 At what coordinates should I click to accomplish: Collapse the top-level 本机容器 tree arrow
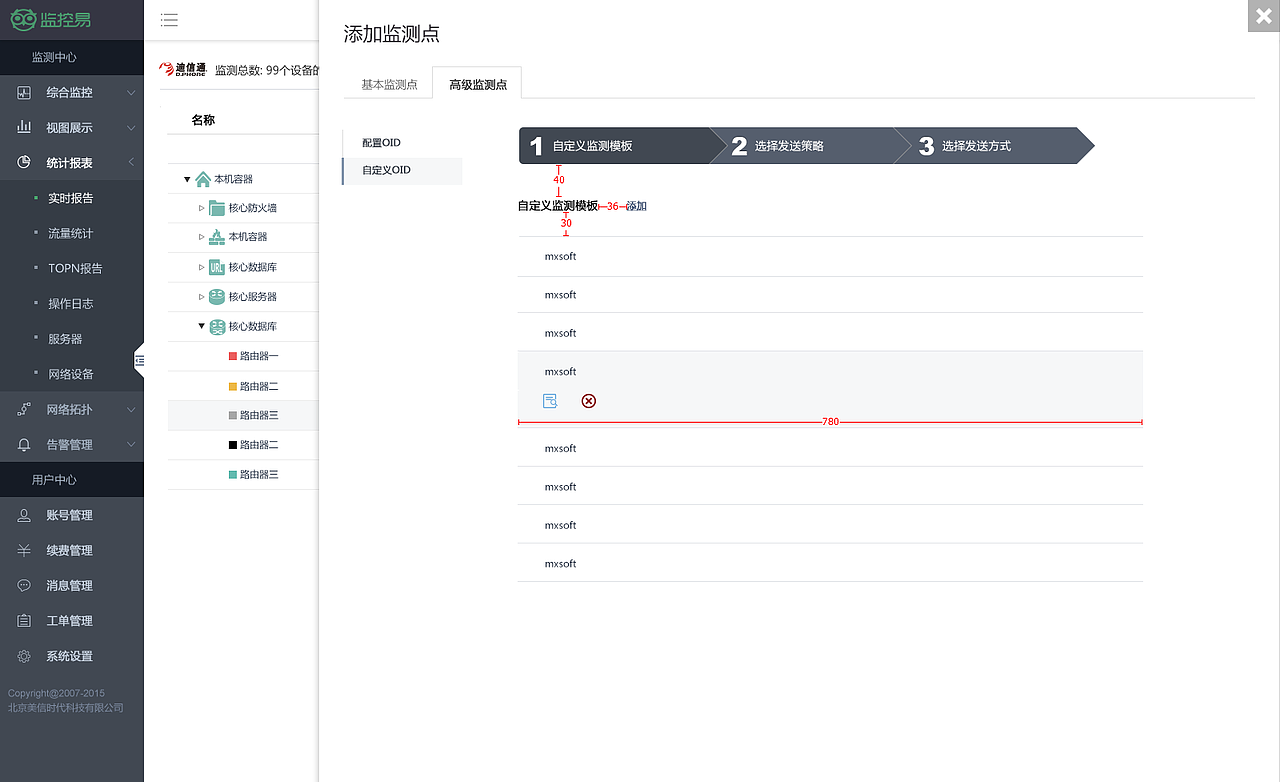click(187, 179)
